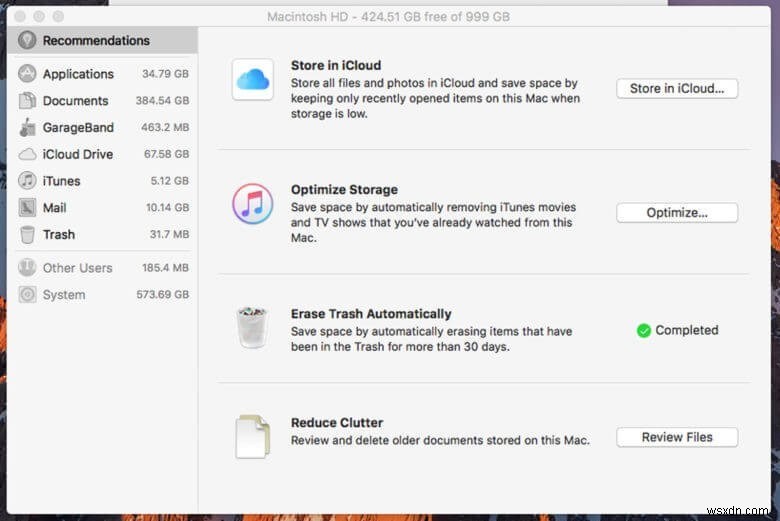Click the Store in iCloud description paragraph
Image resolution: width=780 pixels, height=521 pixels.
click(435, 99)
